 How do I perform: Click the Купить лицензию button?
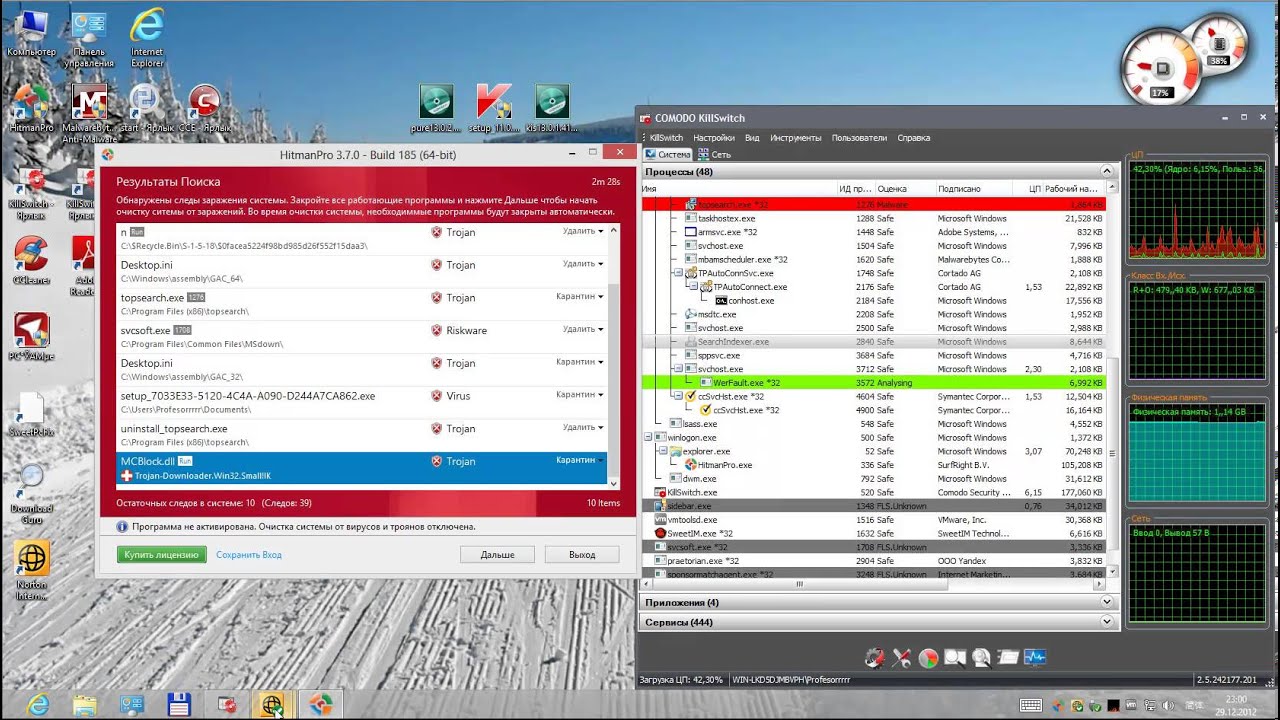point(161,554)
